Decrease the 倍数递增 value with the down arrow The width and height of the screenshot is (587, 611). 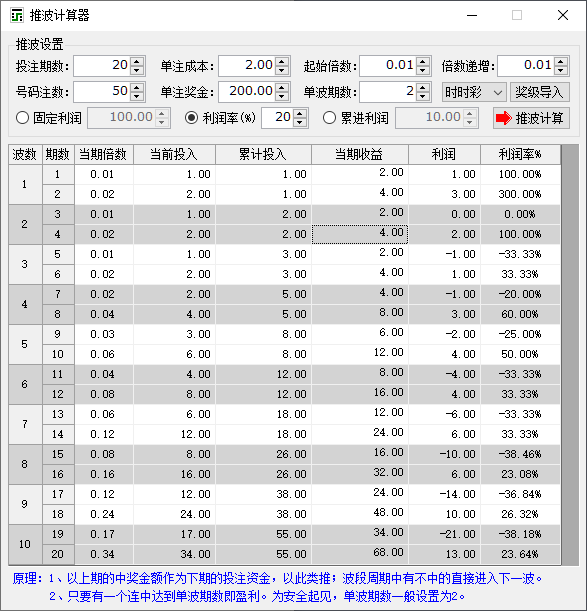(560, 71)
